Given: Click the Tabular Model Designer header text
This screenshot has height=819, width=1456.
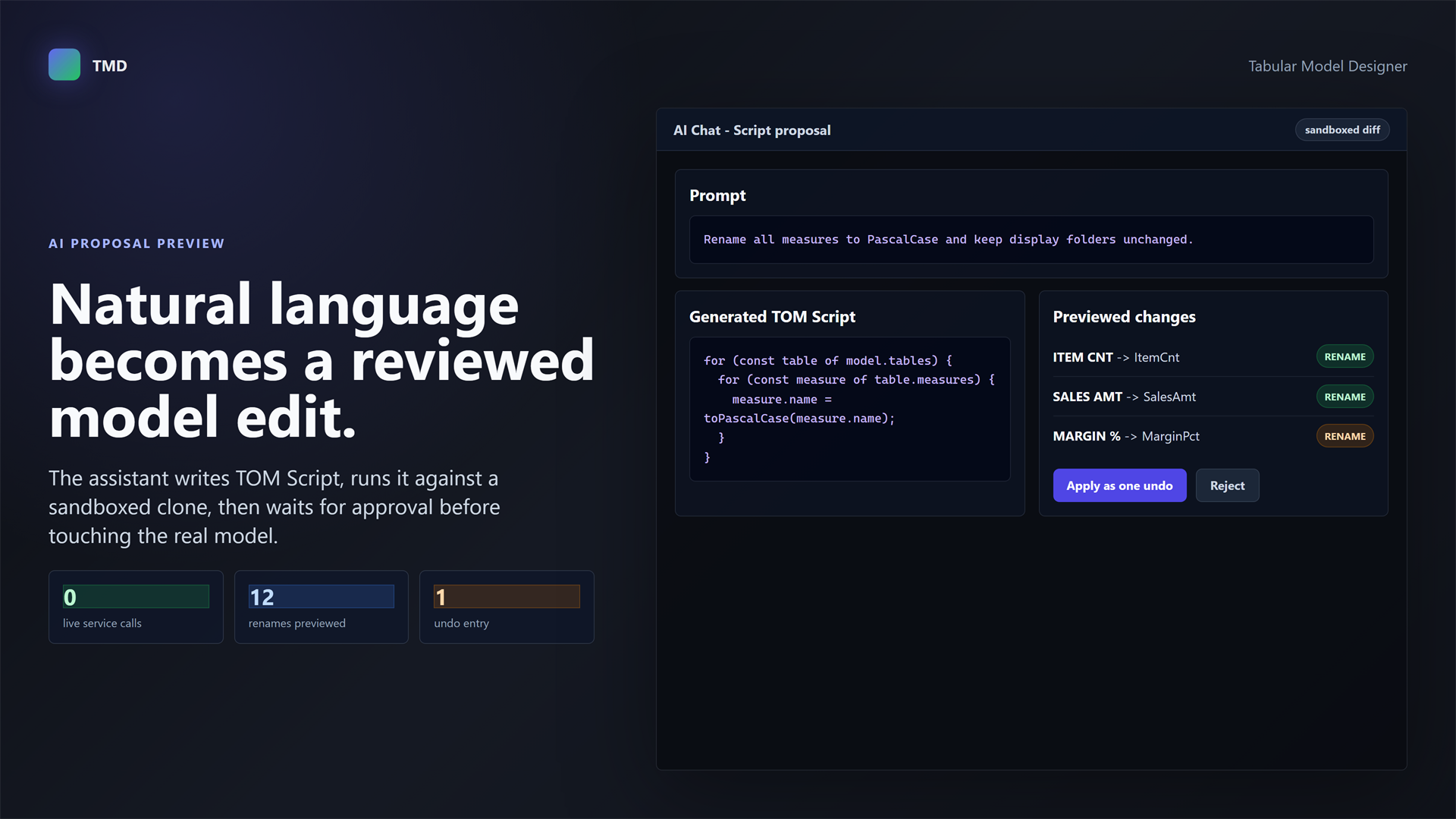Looking at the screenshot, I should pyautogui.click(x=1327, y=66).
